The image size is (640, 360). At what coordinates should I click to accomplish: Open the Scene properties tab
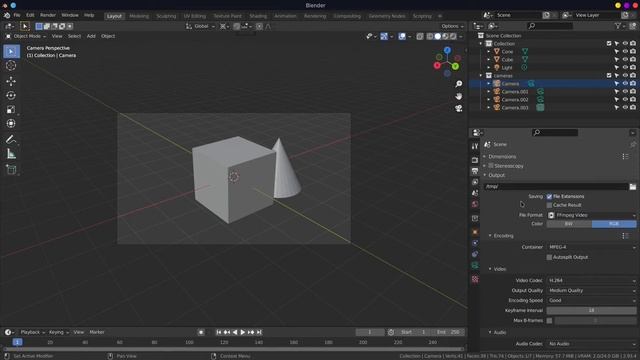coord(475,193)
